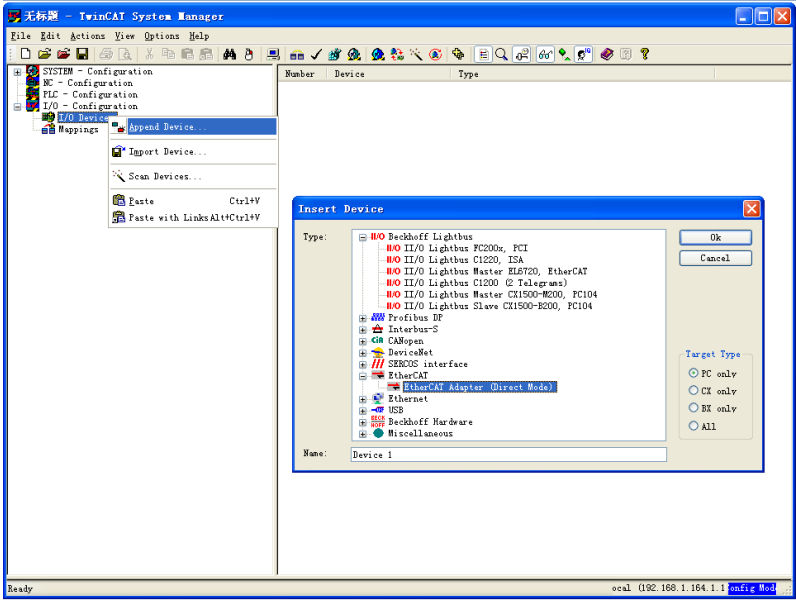
Task: Select the PC only radio button
Action: [693, 373]
